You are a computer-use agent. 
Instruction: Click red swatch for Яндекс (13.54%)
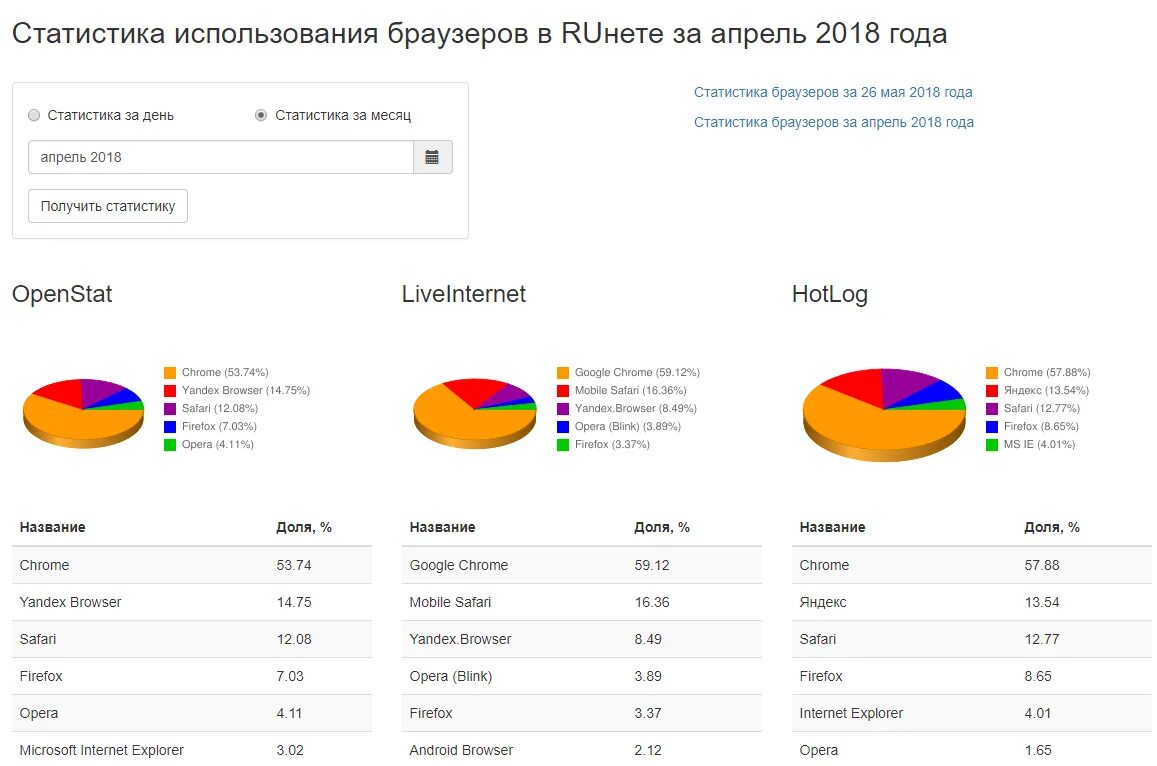[x=992, y=390]
